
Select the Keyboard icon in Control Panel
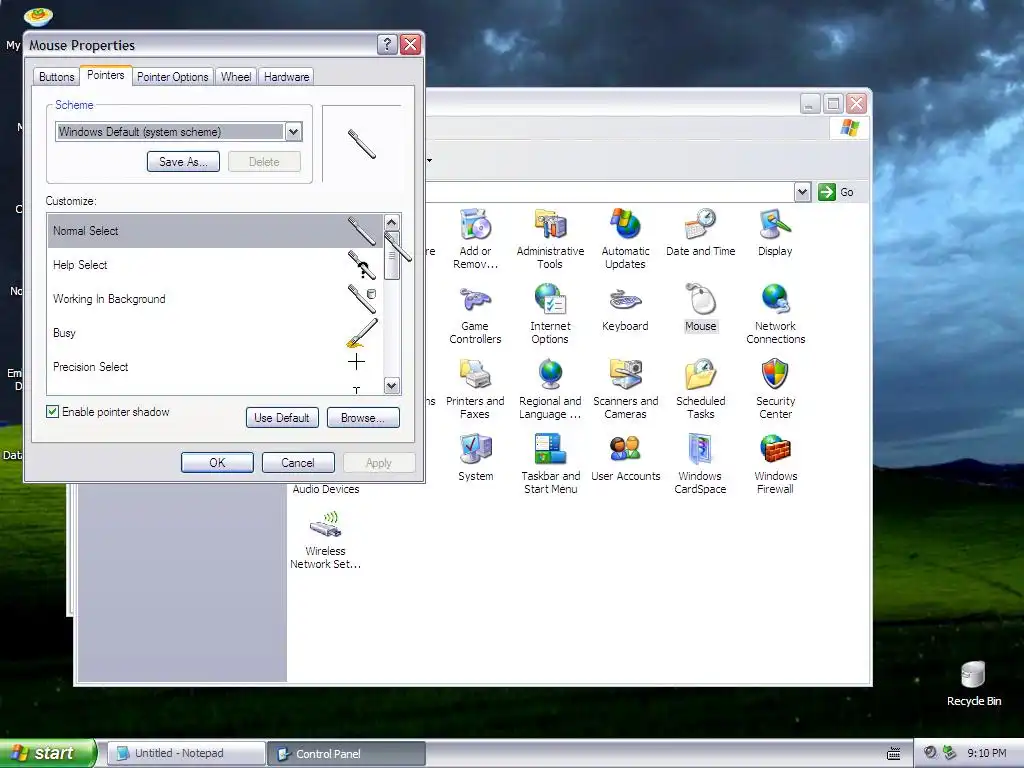pyautogui.click(x=625, y=308)
